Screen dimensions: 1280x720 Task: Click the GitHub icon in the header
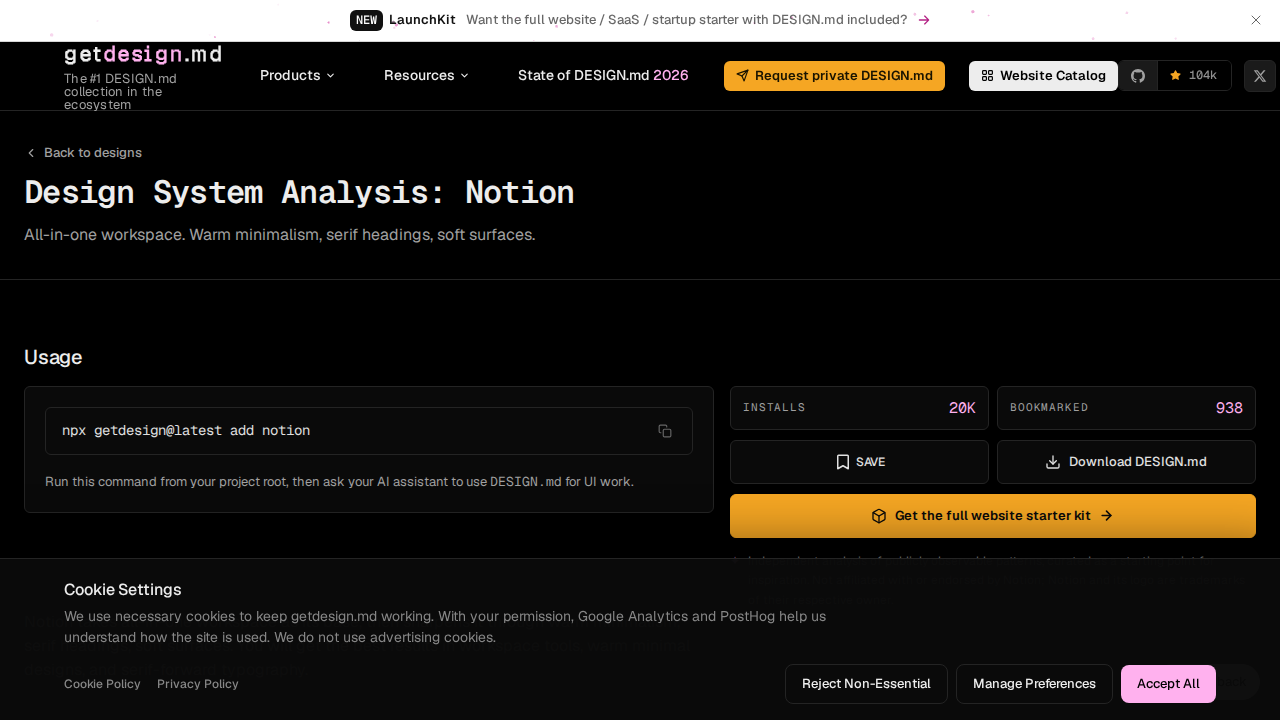1138,76
